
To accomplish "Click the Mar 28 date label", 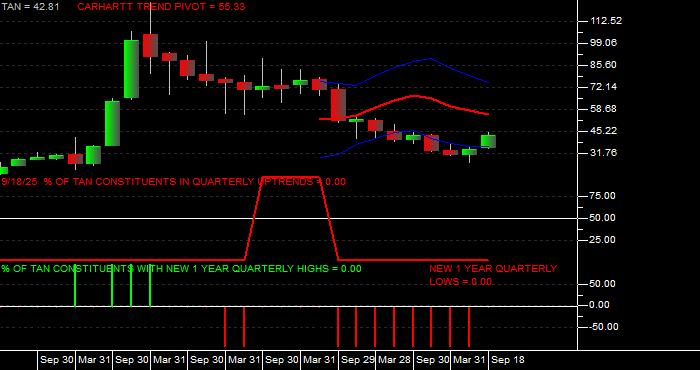I will click(x=395, y=360).
